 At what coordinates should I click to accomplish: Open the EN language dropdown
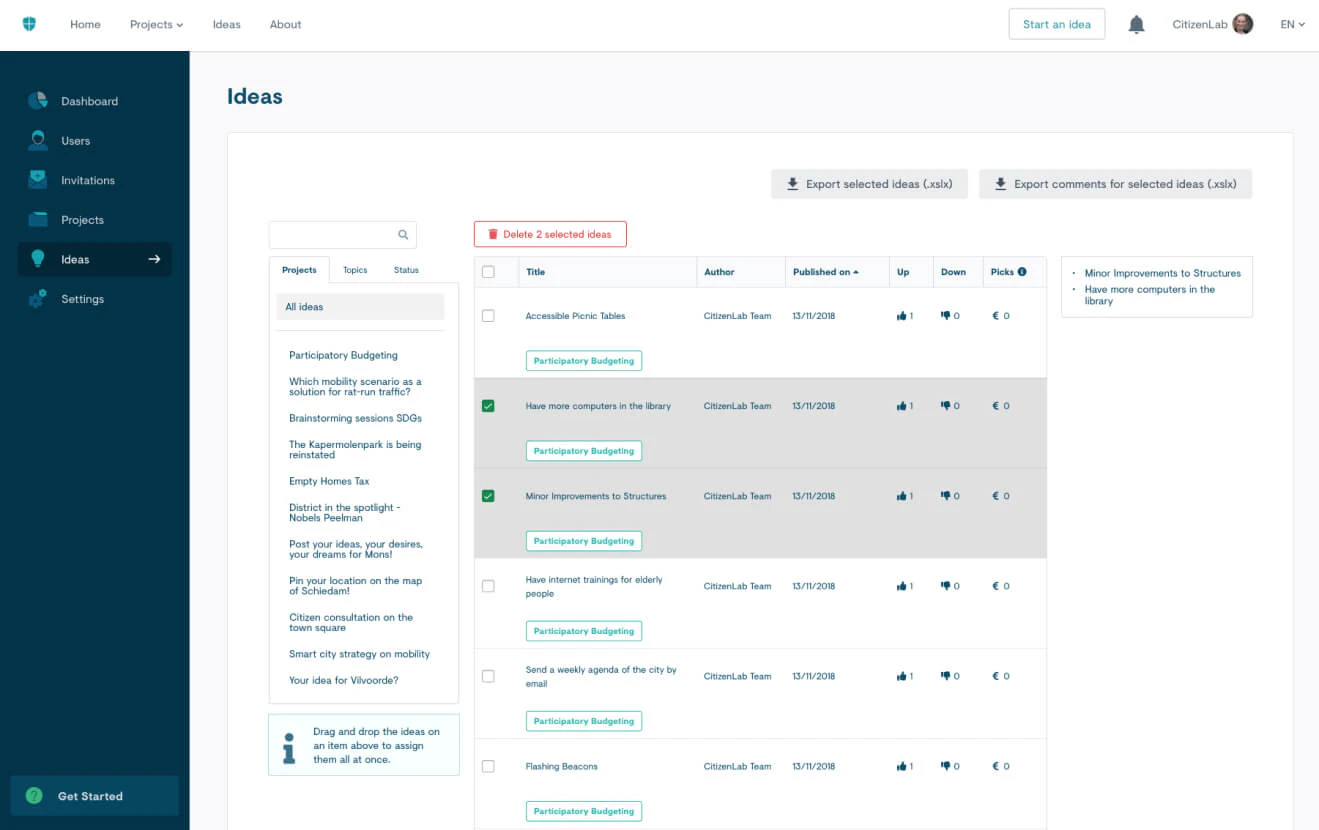(x=1292, y=24)
